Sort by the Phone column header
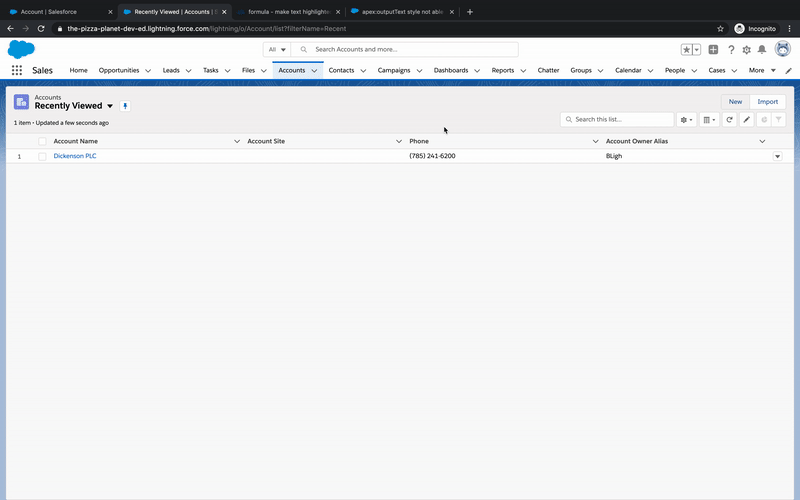The image size is (800, 500). tap(419, 141)
